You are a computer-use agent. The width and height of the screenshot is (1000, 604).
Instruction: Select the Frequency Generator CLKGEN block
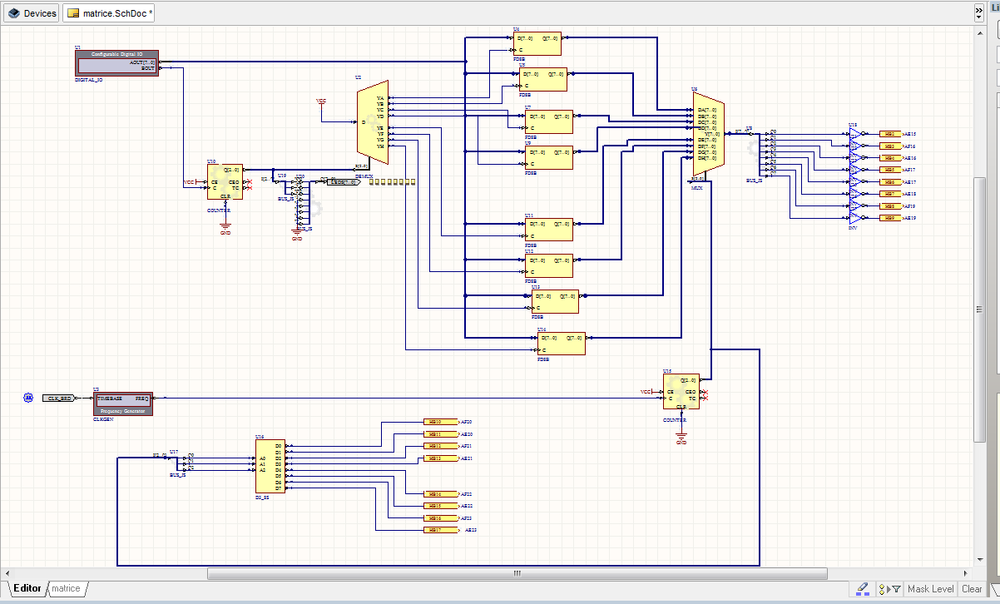tap(124, 403)
